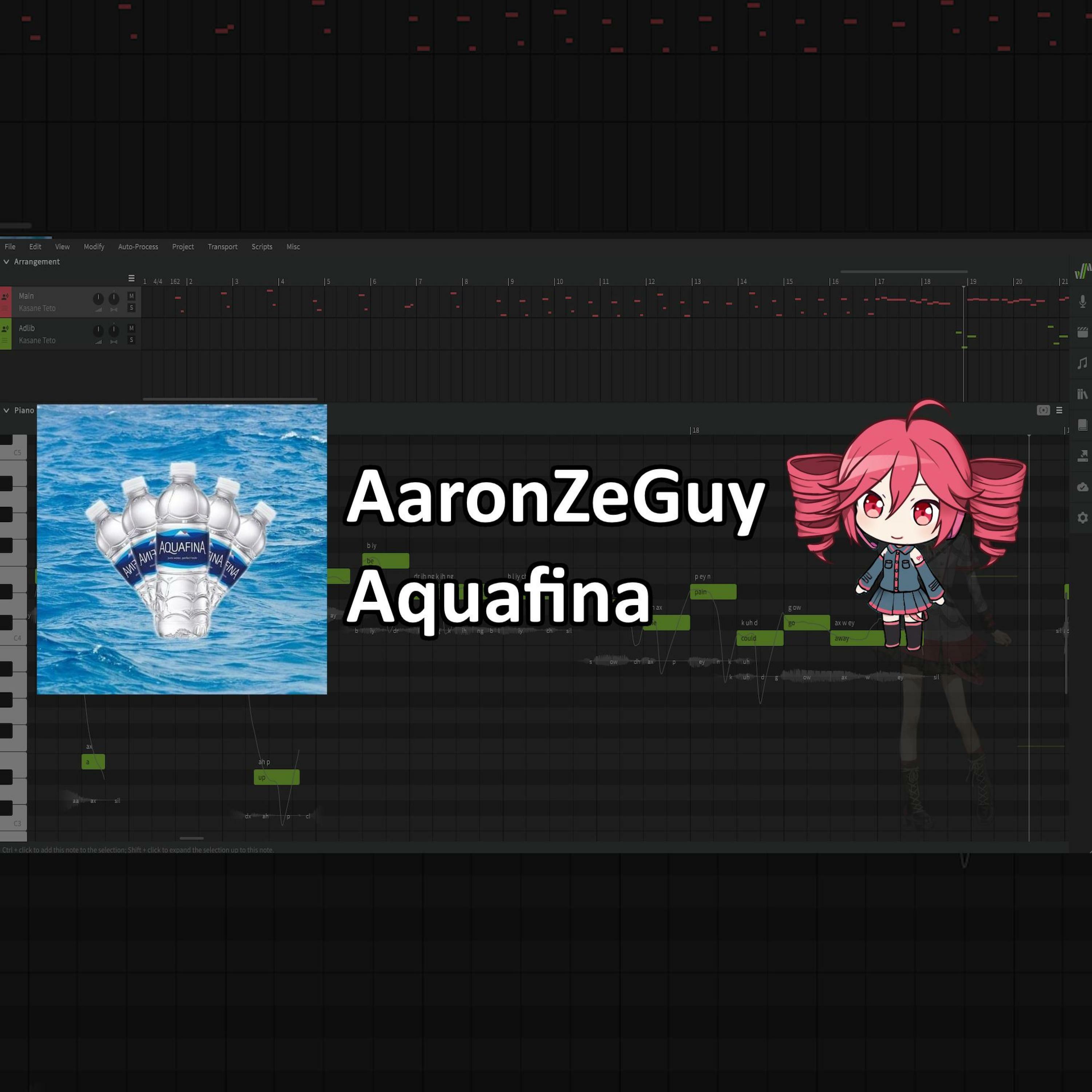Select the 'pain' note in piano roll
This screenshot has width=1092, height=1092.
point(713,592)
